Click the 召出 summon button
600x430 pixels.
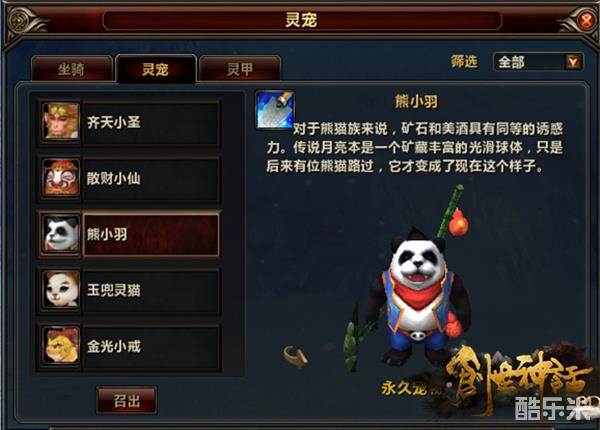point(127,401)
